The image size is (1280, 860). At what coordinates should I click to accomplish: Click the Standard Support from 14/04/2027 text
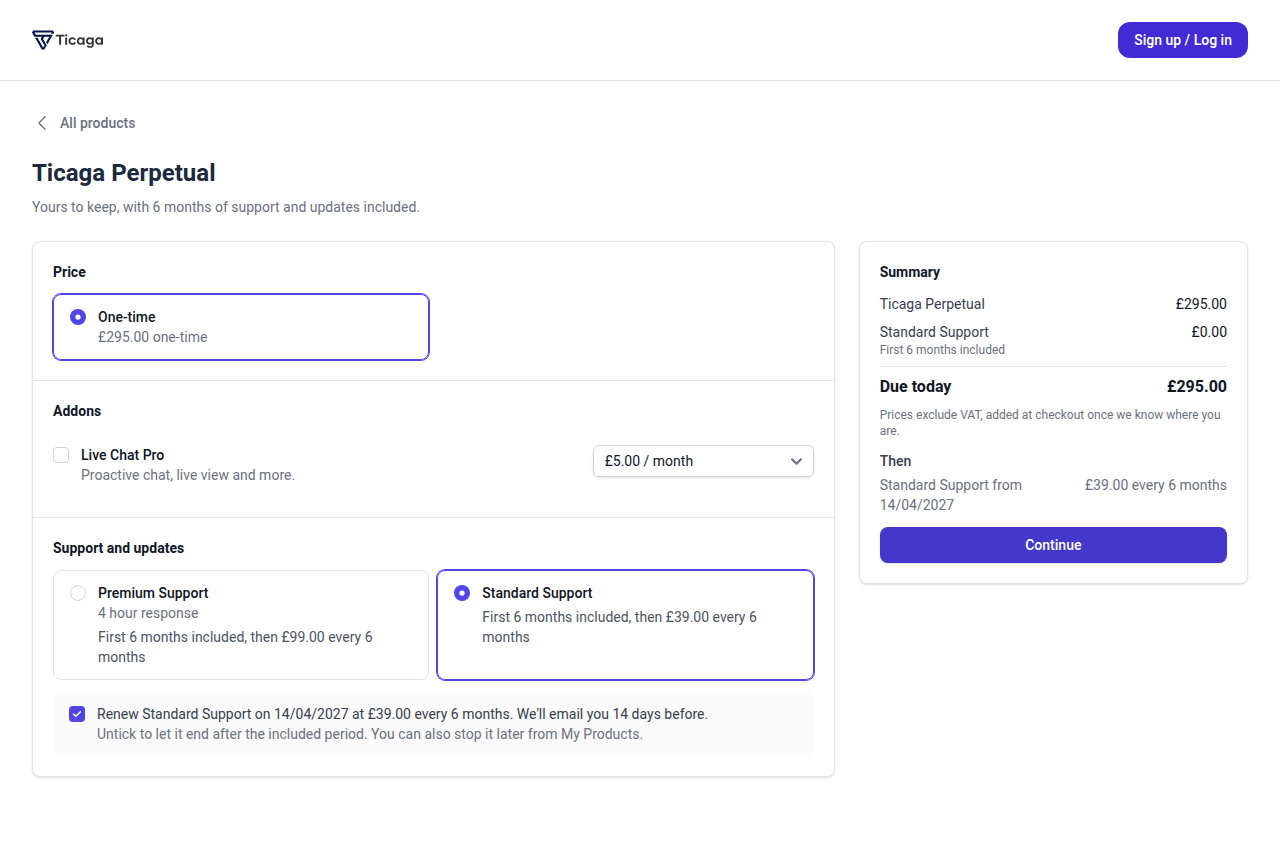pyautogui.click(x=951, y=495)
